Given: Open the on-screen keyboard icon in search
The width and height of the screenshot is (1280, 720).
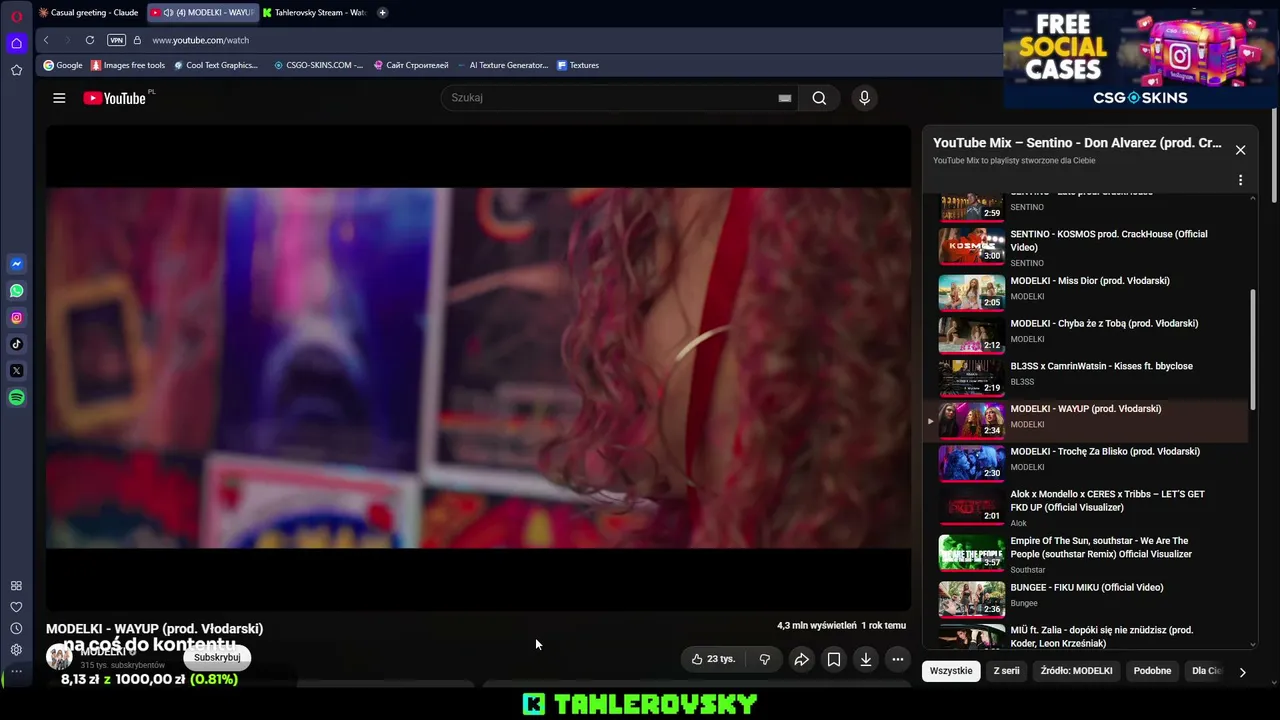Looking at the screenshot, I should (x=785, y=98).
